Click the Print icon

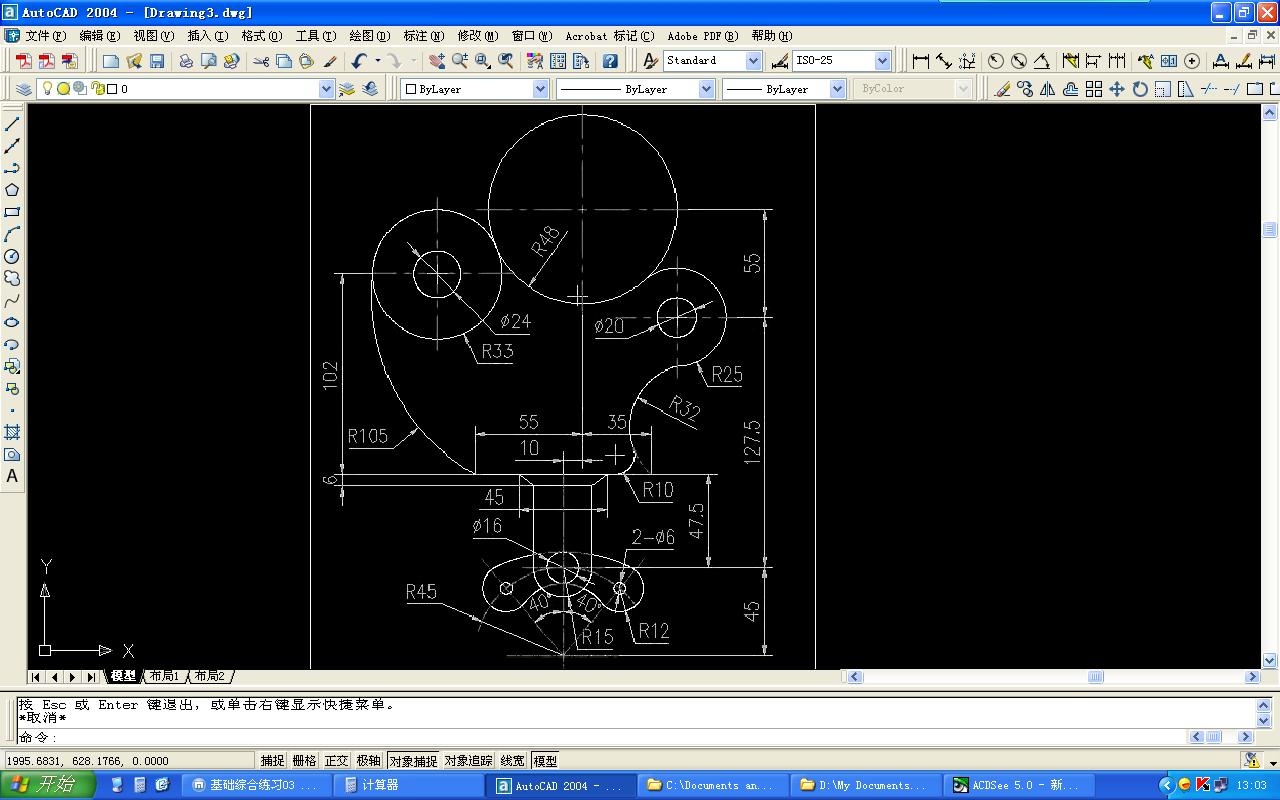(186, 61)
